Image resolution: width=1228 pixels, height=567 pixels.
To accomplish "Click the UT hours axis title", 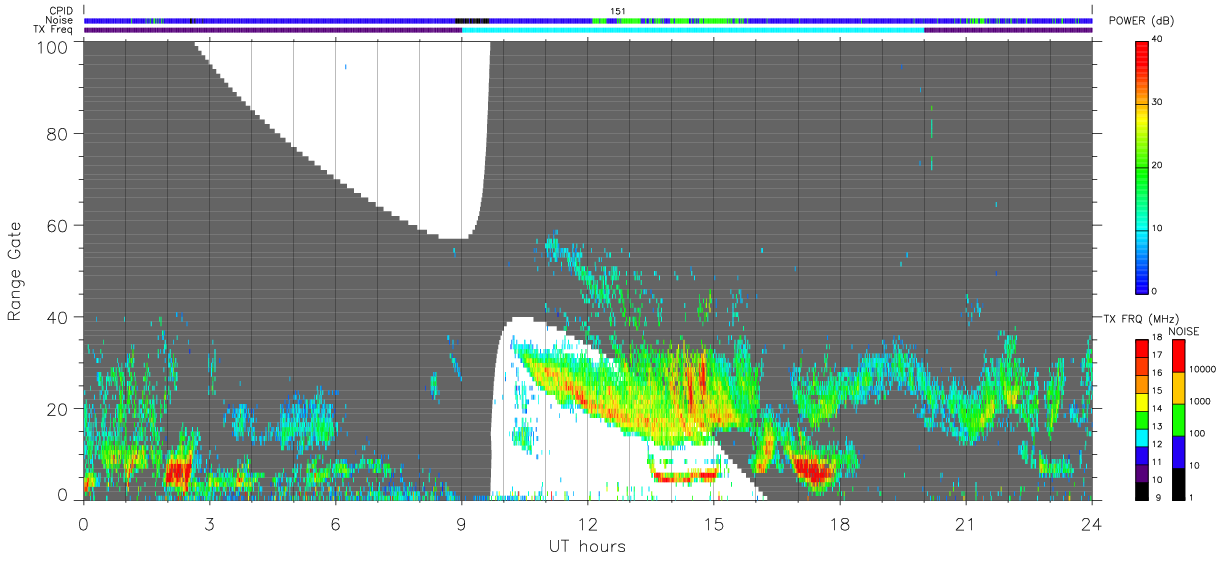I will pyautogui.click(x=587, y=546).
